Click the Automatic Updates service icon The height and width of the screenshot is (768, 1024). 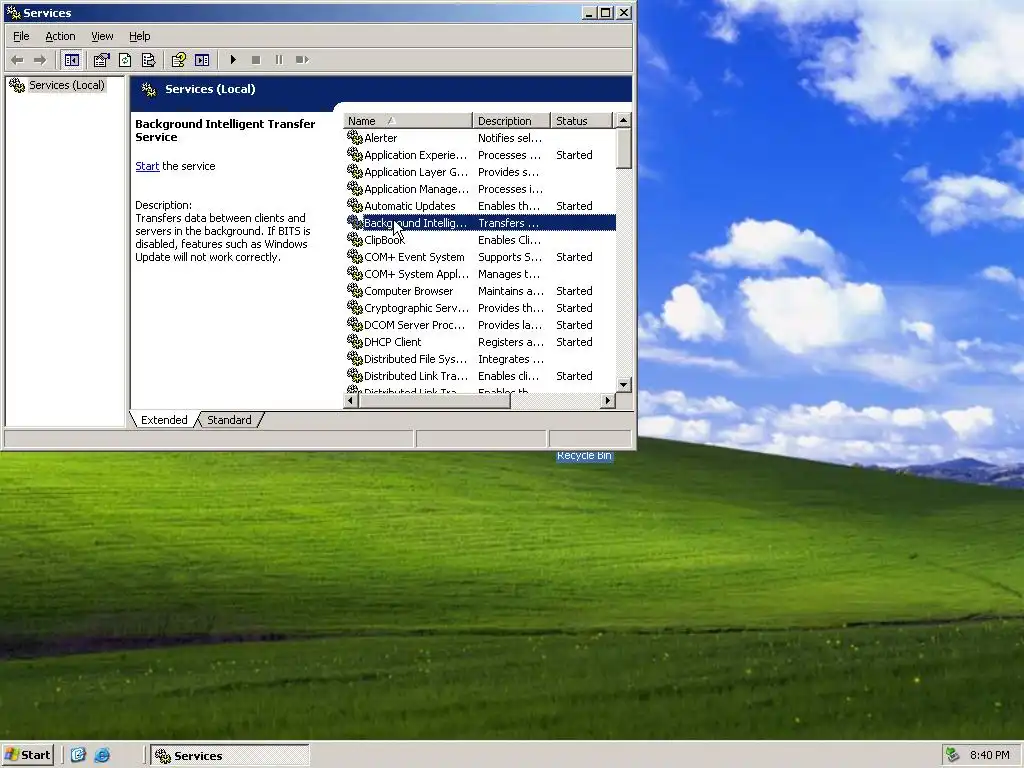[355, 206]
